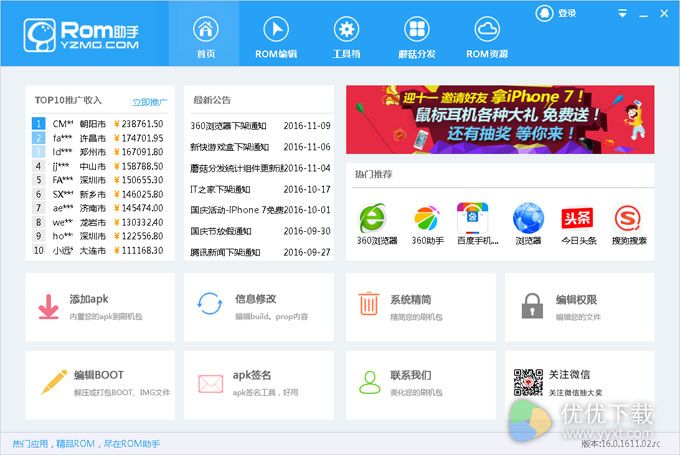This screenshot has height=455, width=680.
Task: Open the IT之家下架通知 announcement
Action: click(220, 189)
